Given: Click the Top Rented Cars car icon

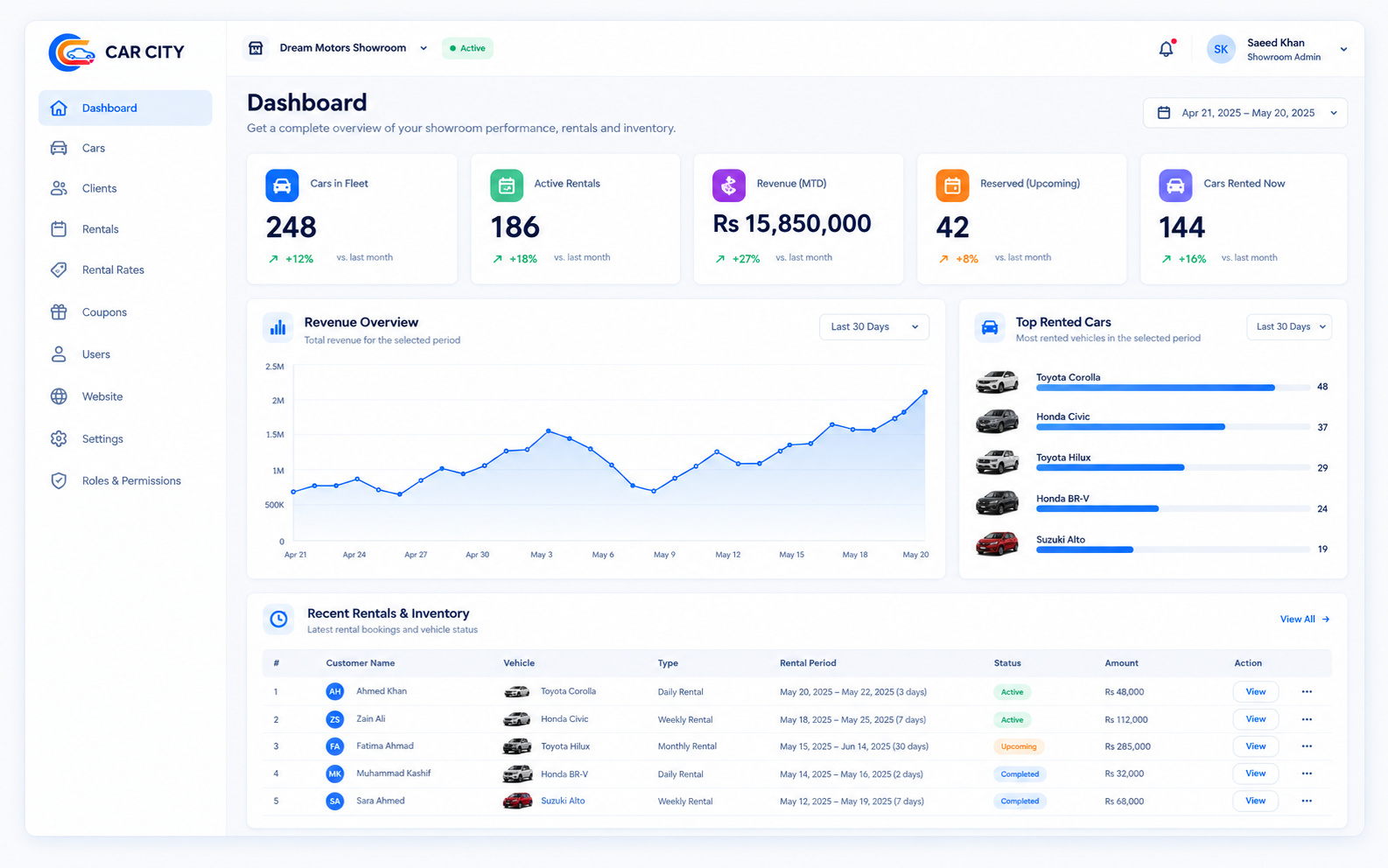Looking at the screenshot, I should pos(990,327).
